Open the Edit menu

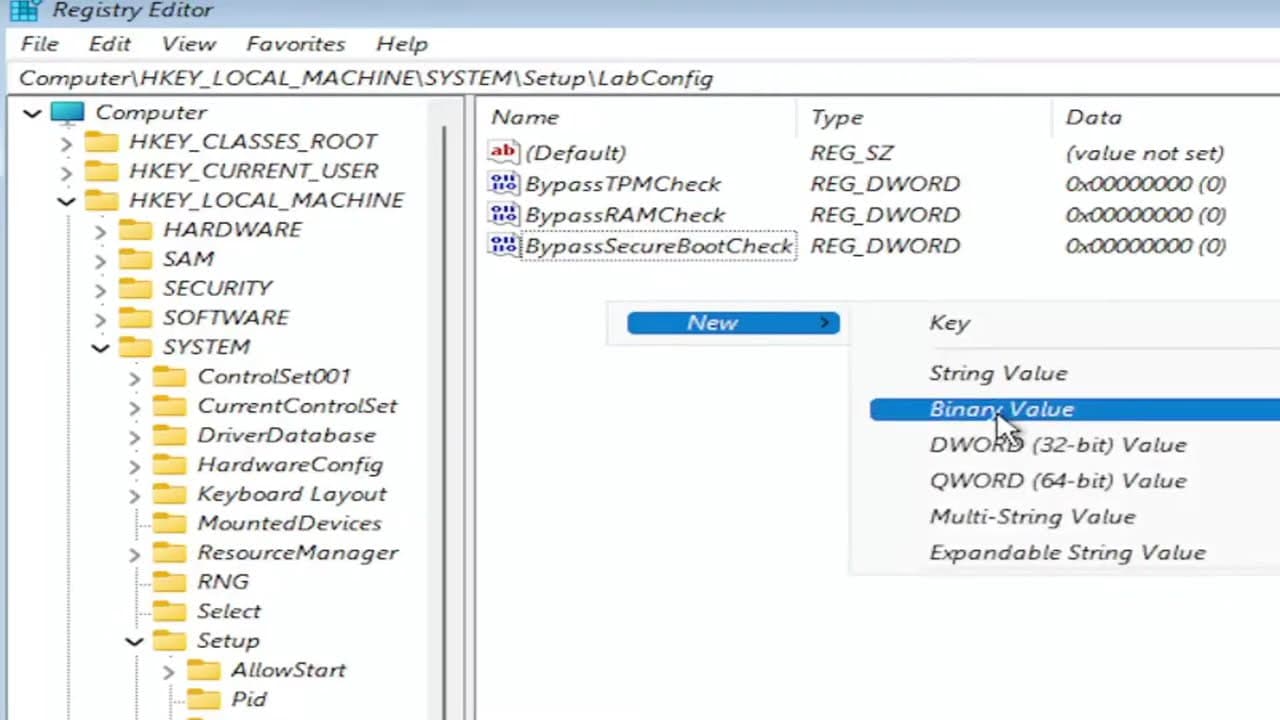110,44
